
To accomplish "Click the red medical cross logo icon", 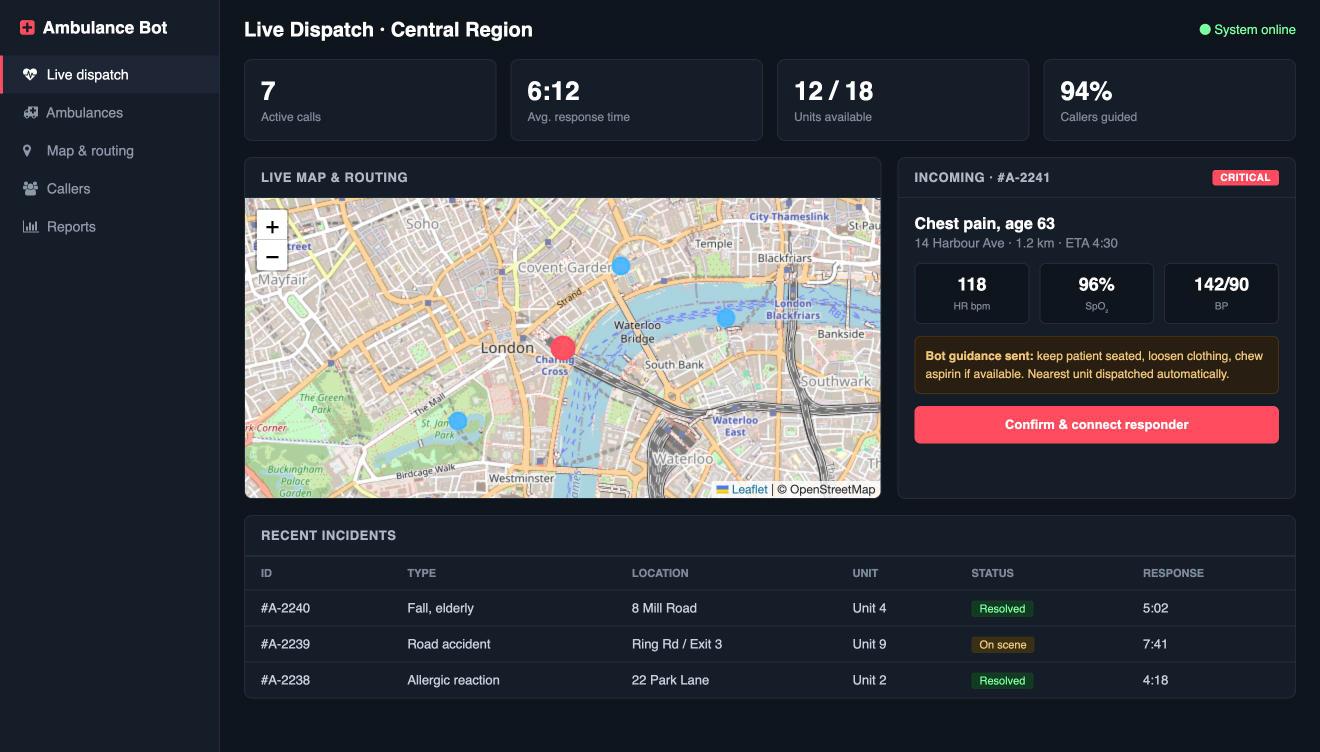I will pos(27,28).
